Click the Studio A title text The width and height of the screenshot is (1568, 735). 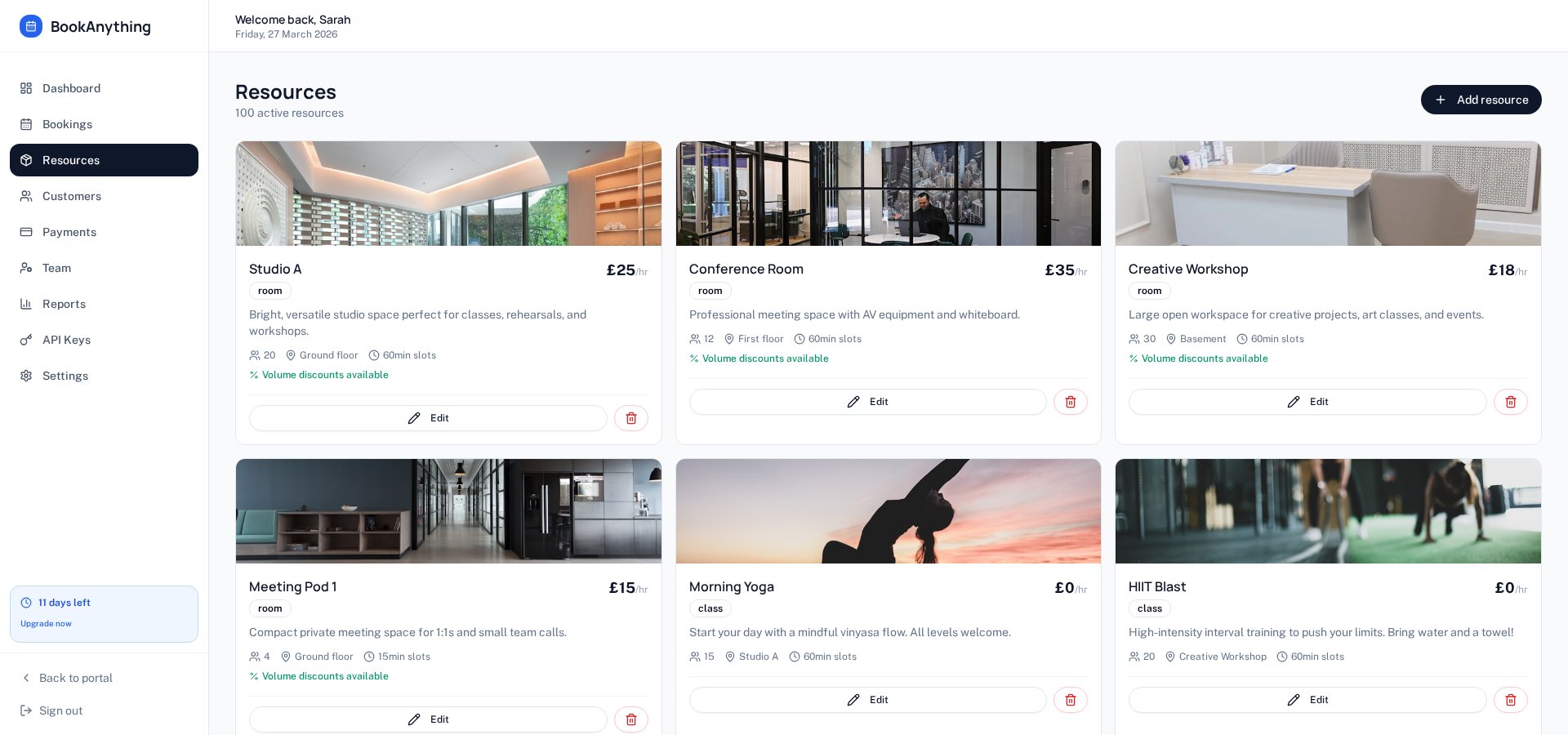(x=275, y=269)
